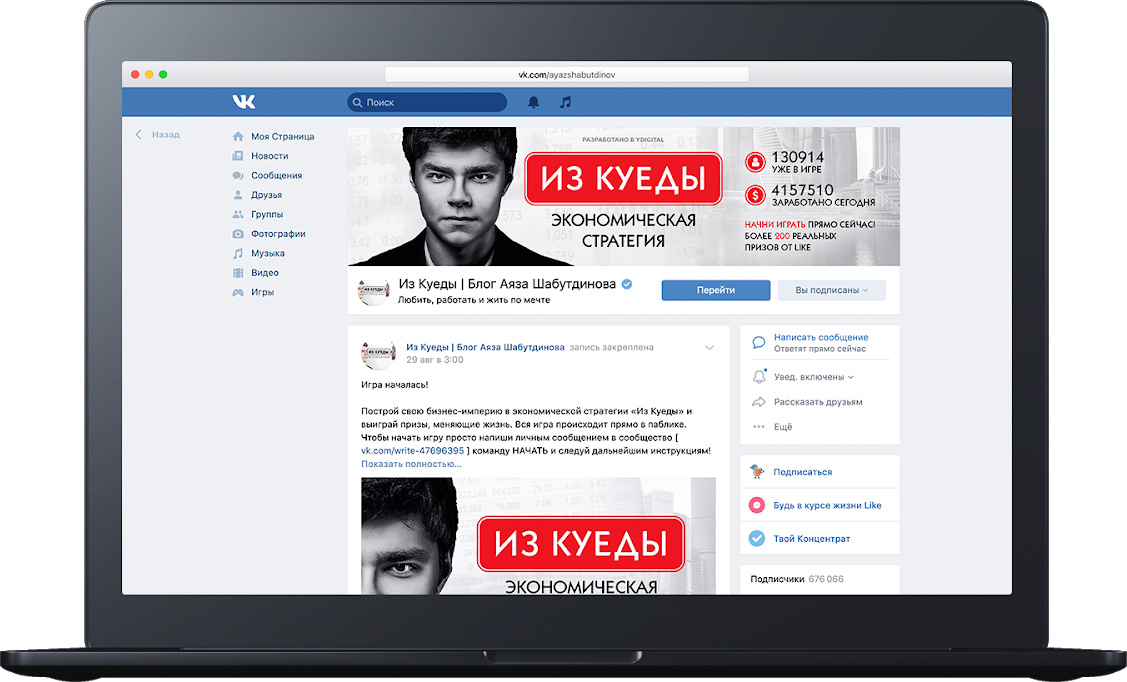Focus the Поиск search field
Image resolution: width=1127 pixels, height=682 pixels.
click(427, 102)
